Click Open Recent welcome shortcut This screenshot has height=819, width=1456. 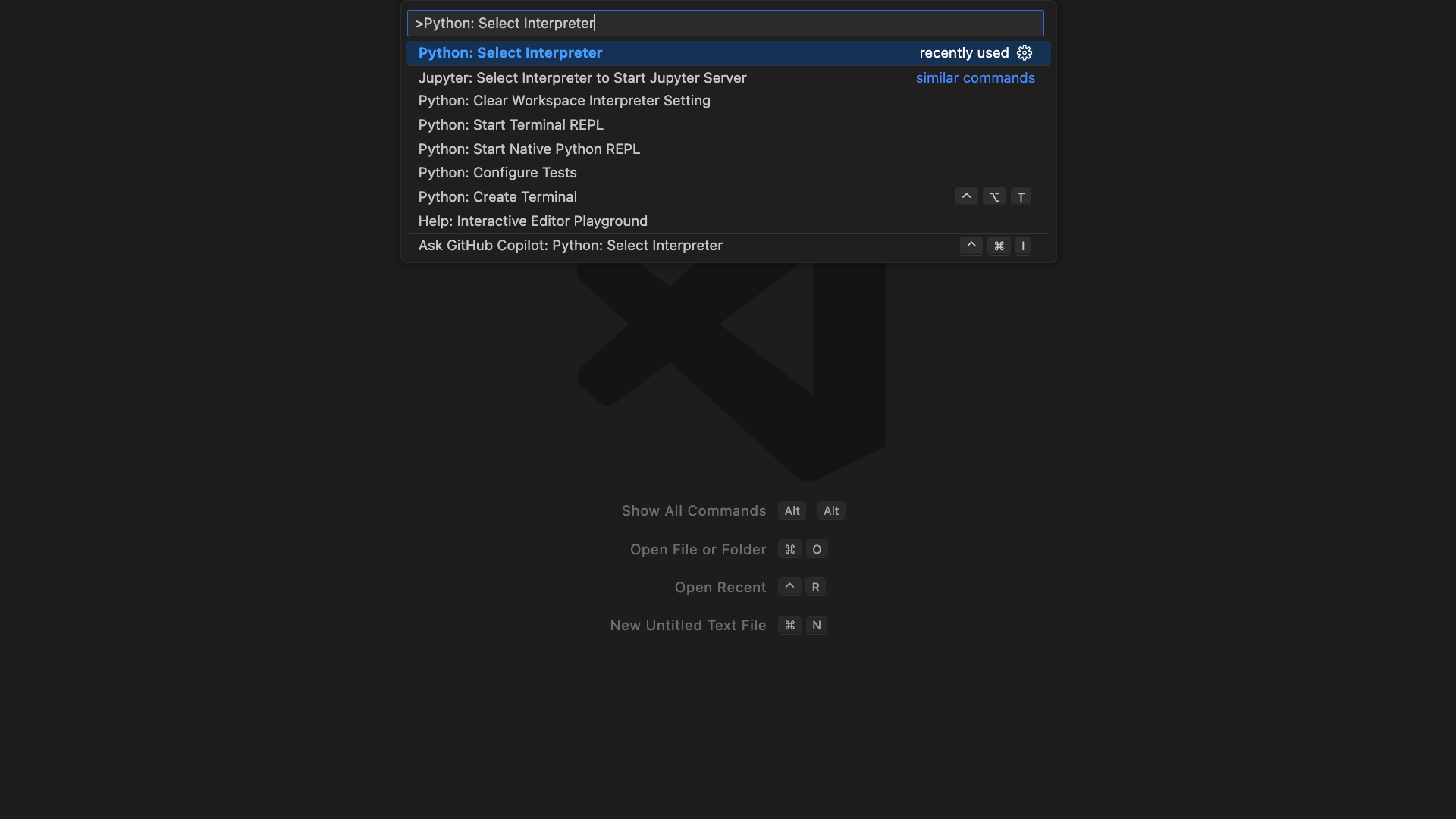point(720,587)
